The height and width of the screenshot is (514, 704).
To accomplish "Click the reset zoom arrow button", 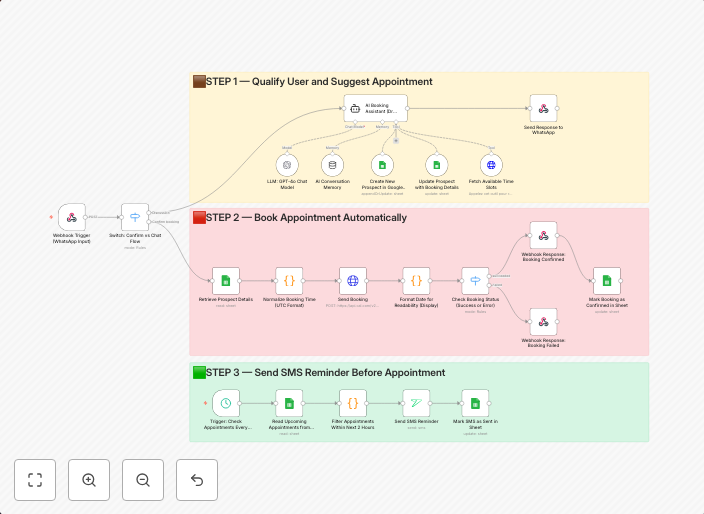I will tap(197, 480).
